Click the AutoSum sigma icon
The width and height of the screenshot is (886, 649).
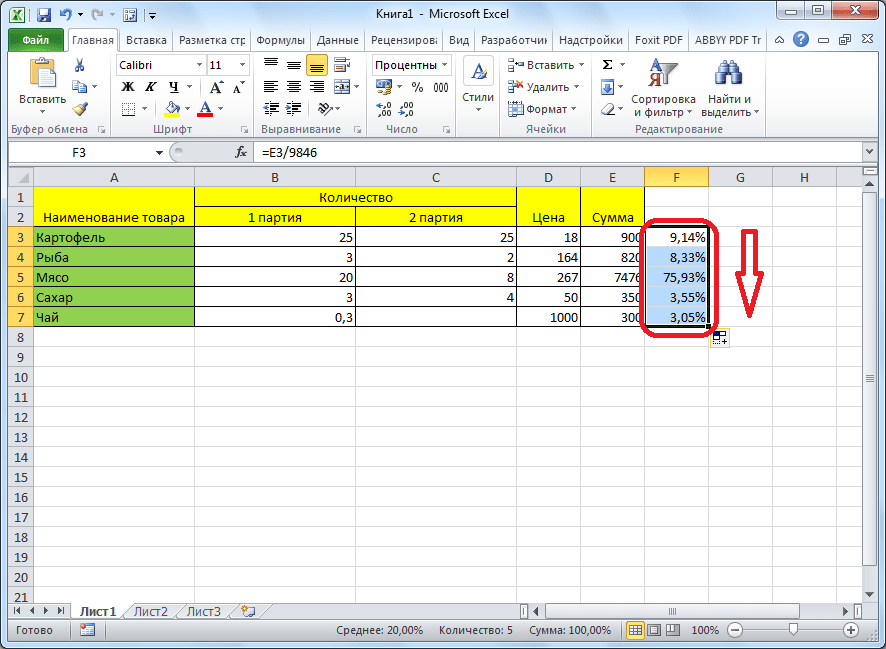click(607, 65)
